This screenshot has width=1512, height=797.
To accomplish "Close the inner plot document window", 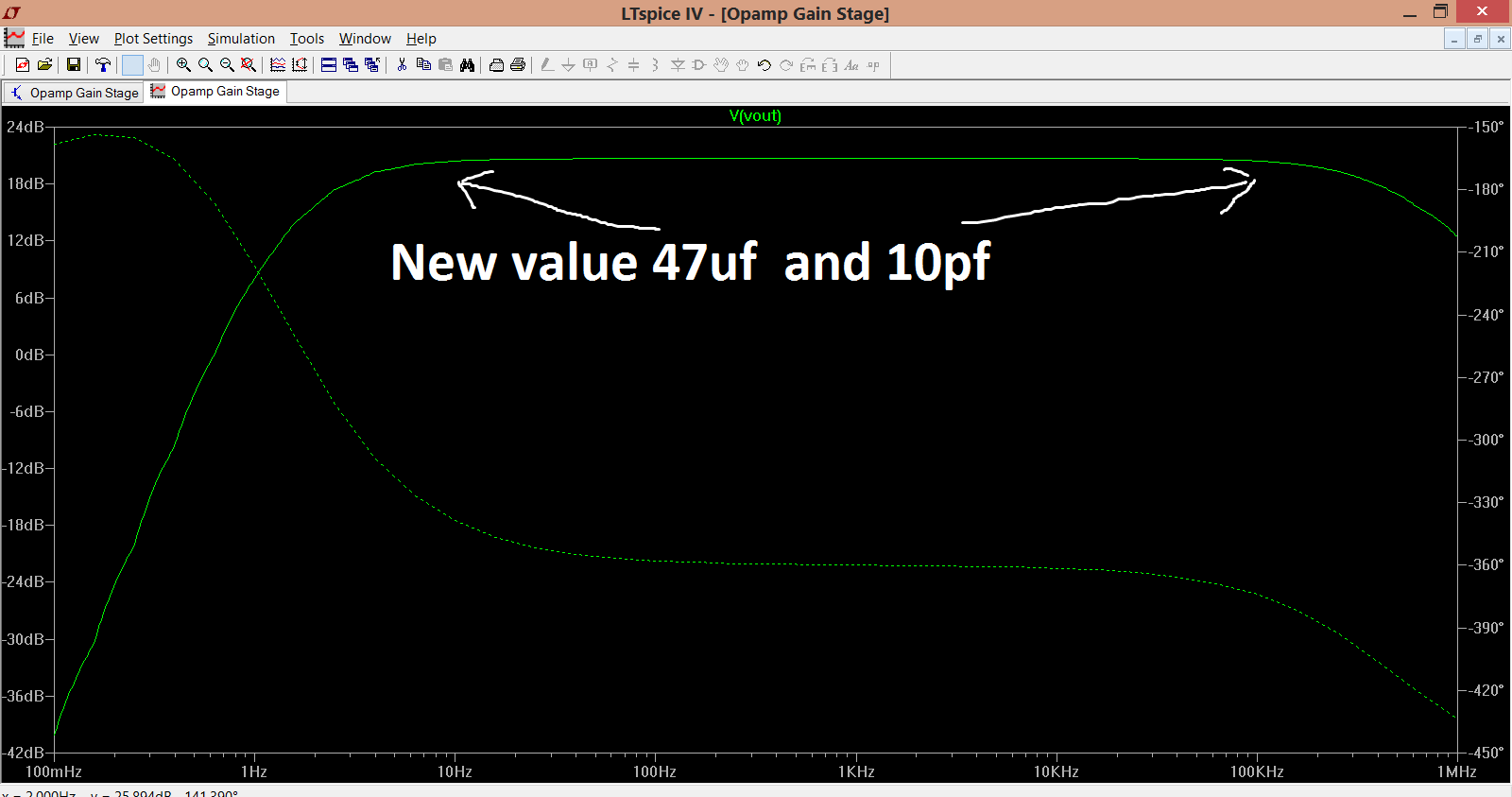I will point(1500,39).
